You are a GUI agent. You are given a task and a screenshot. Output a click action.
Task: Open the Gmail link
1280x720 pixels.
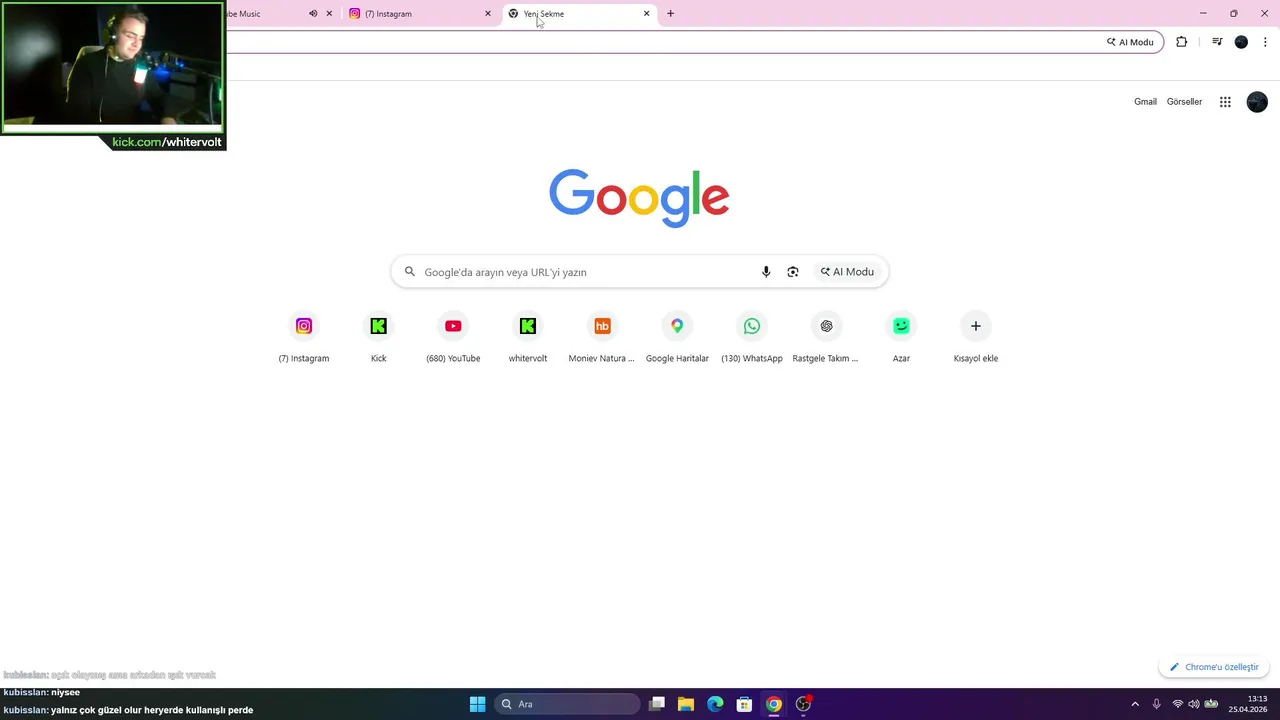point(1145,102)
